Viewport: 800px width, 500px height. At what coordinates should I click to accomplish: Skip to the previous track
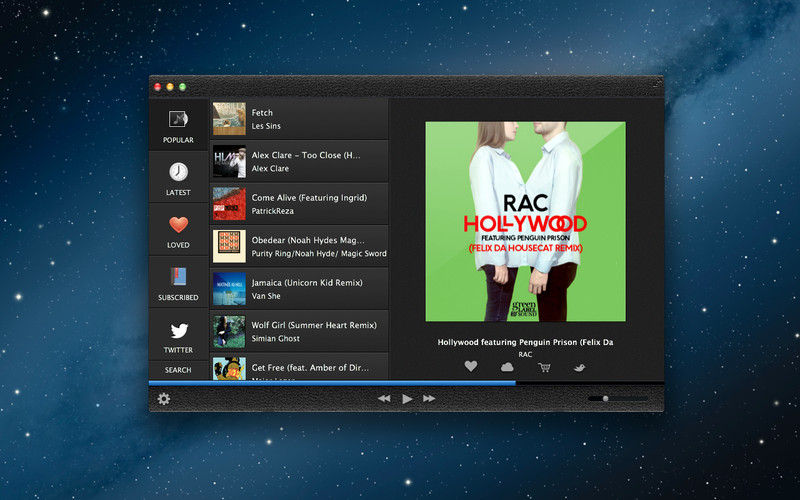384,398
